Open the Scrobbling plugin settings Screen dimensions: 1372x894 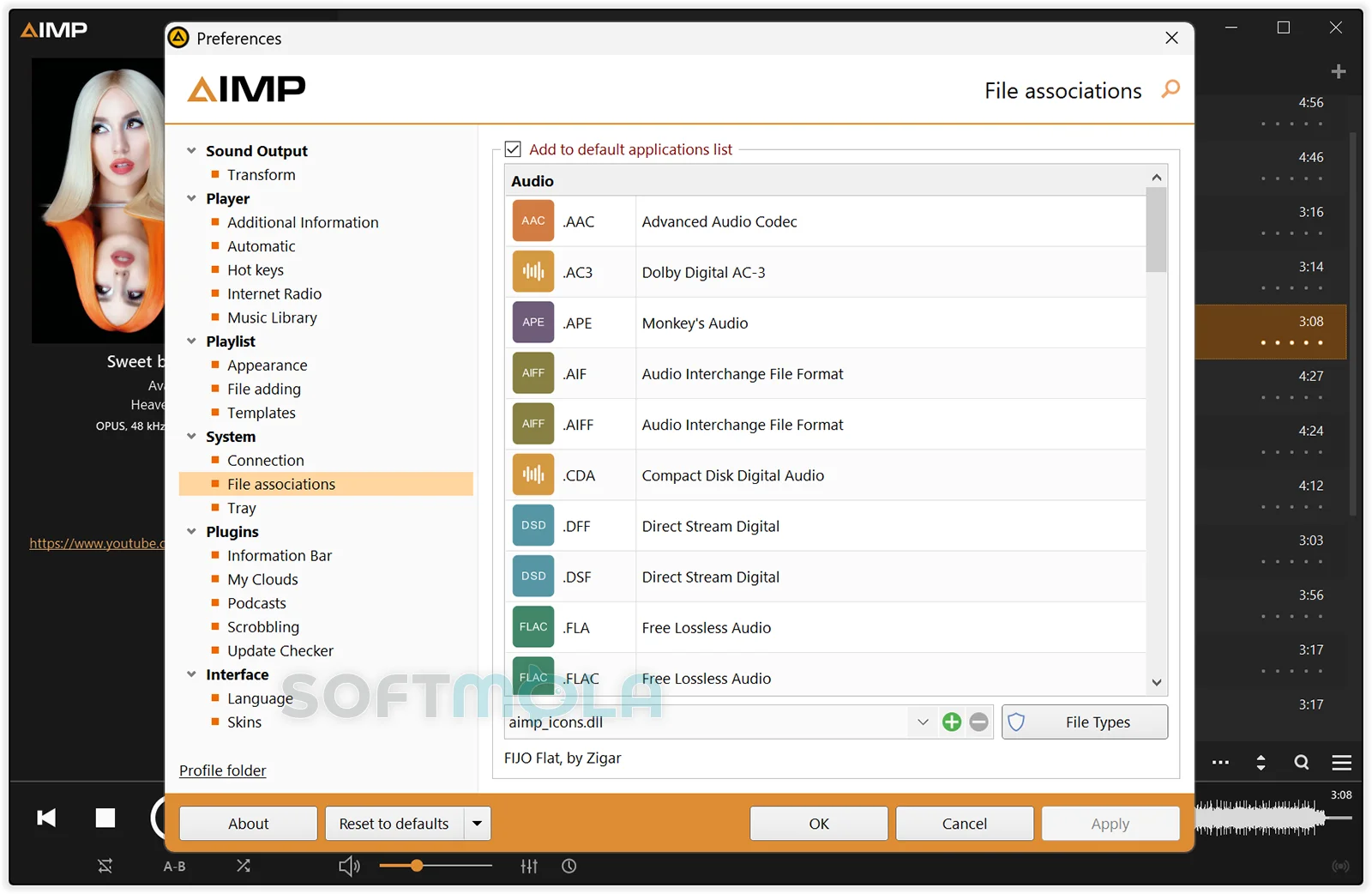tap(263, 627)
